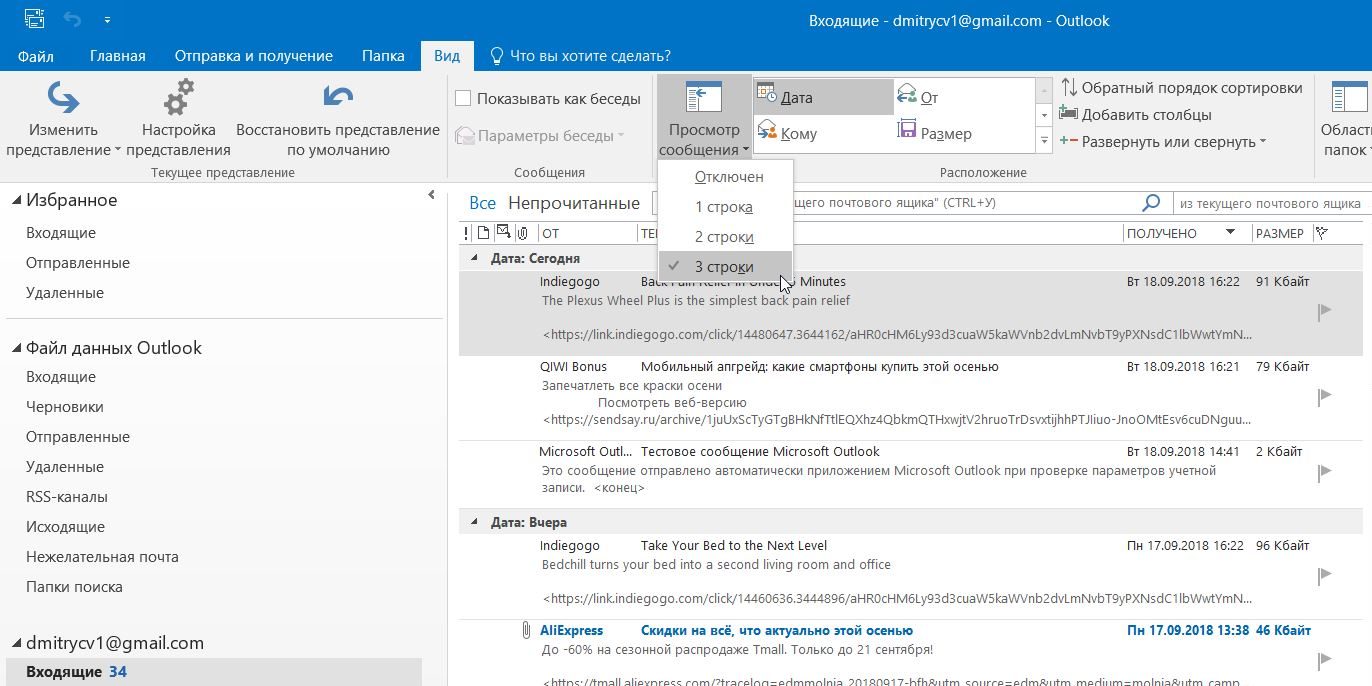Image resolution: width=1372 pixels, height=686 pixels.
Task: Sort by Размер column header
Action: pos(1280,233)
